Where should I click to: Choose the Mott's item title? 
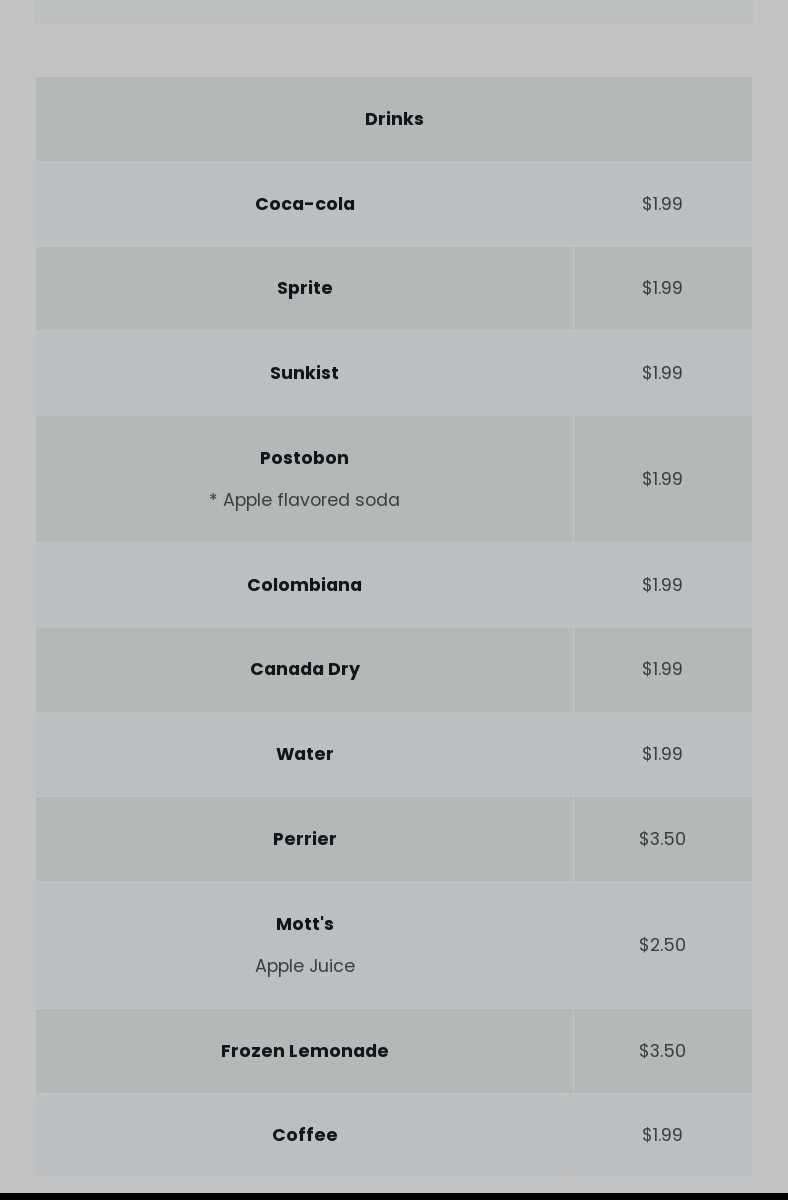(x=305, y=924)
